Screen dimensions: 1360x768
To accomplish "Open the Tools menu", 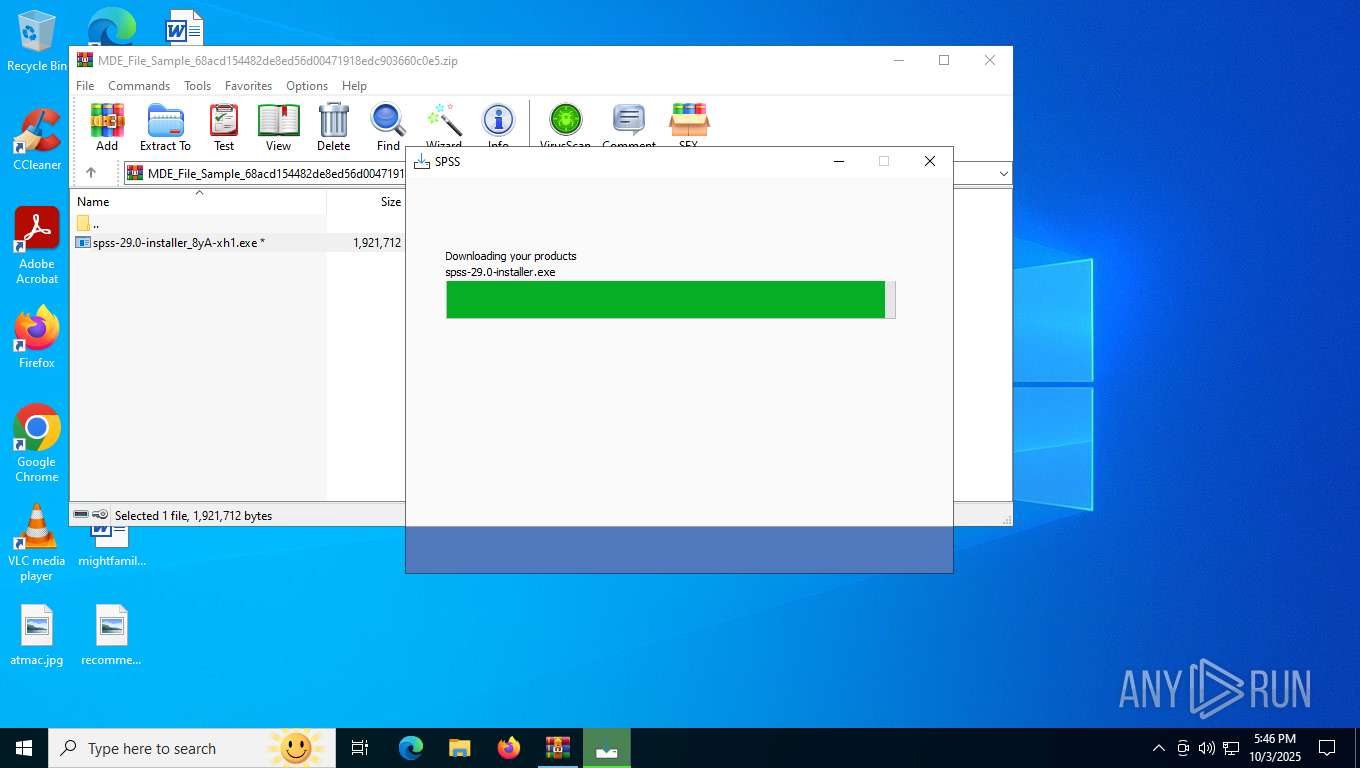I will point(197,86).
